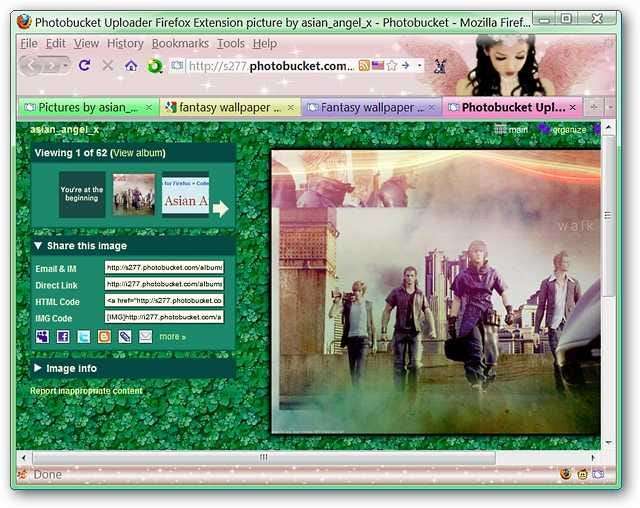
Task: Share image to Facebook icon
Action: 63,337
